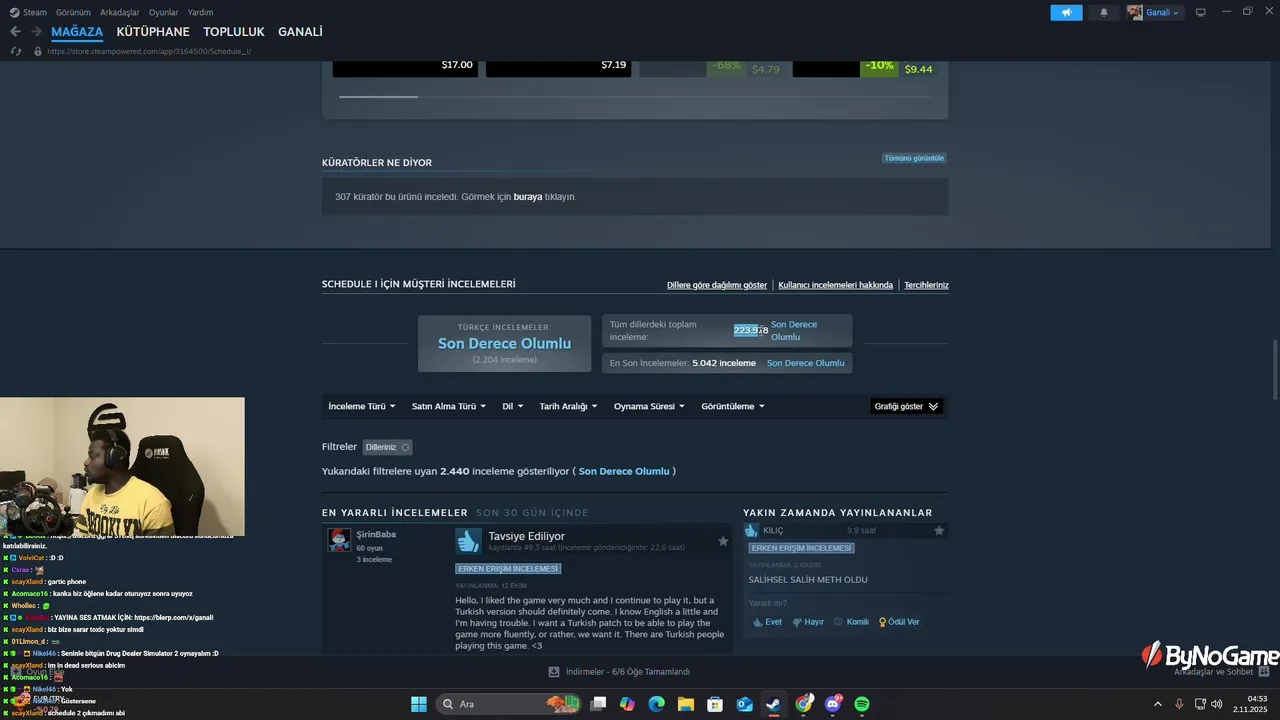
Task: Open the Dil filter dropdown
Action: [513, 406]
